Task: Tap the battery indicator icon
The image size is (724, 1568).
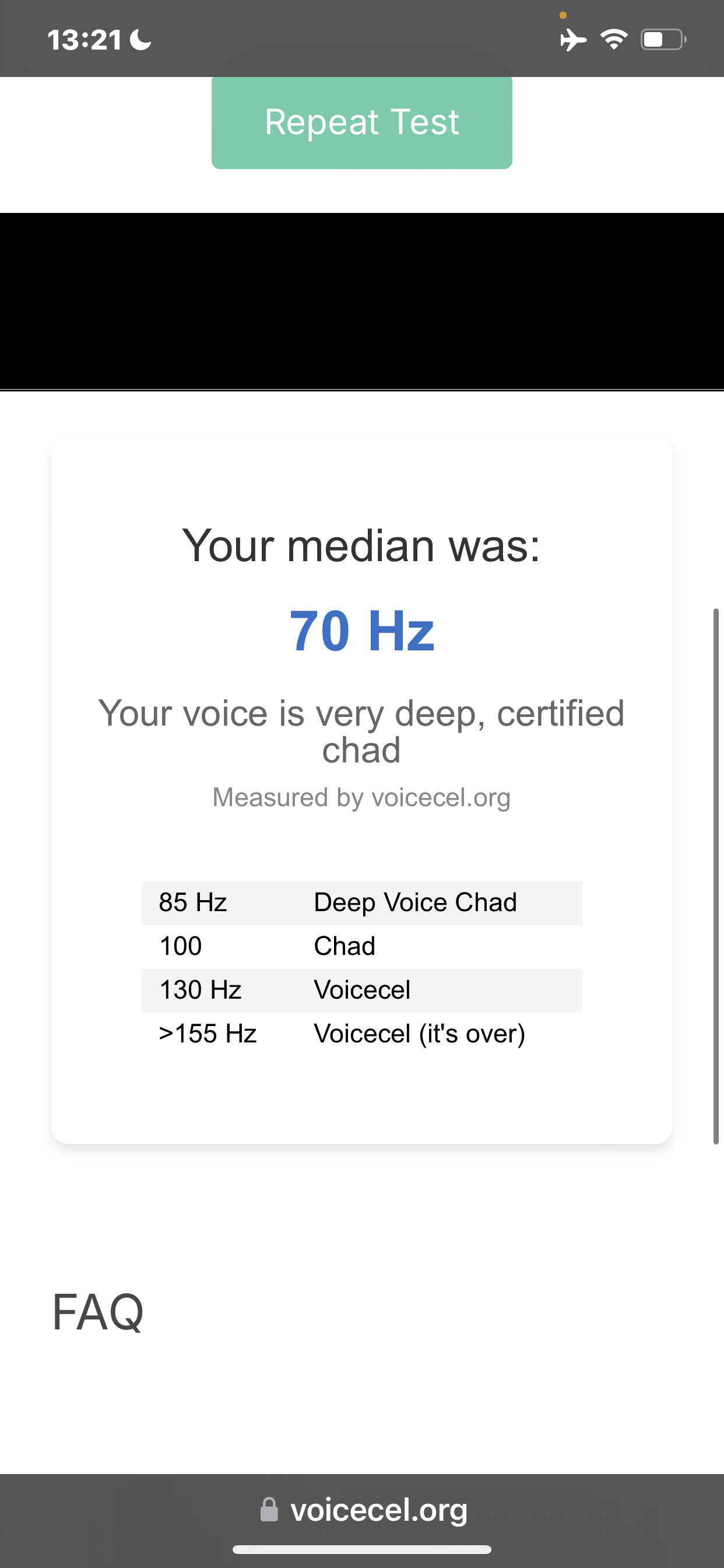Action: tap(663, 40)
